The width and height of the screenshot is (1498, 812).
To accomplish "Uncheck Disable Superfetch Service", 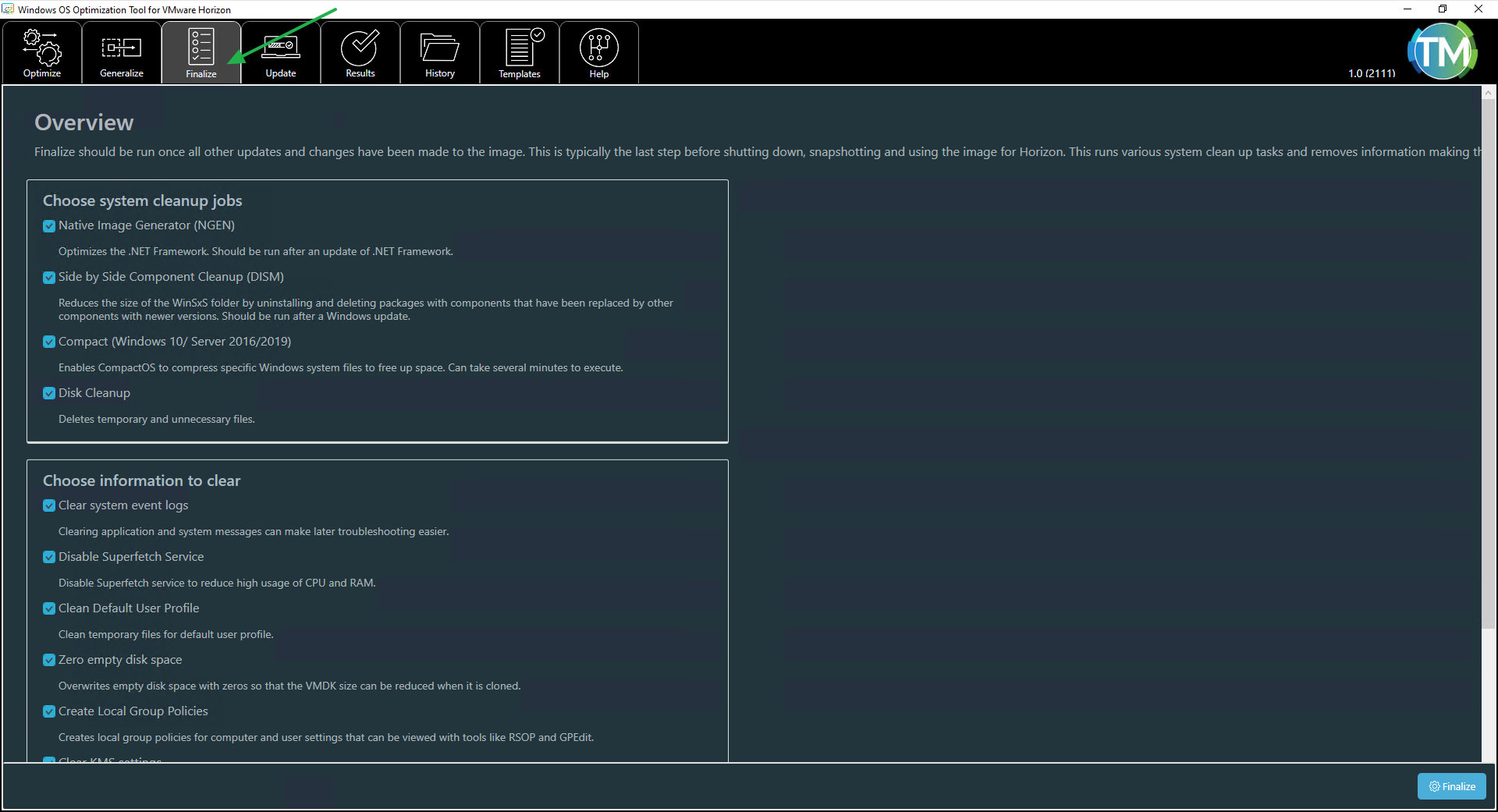I will pyautogui.click(x=49, y=558).
